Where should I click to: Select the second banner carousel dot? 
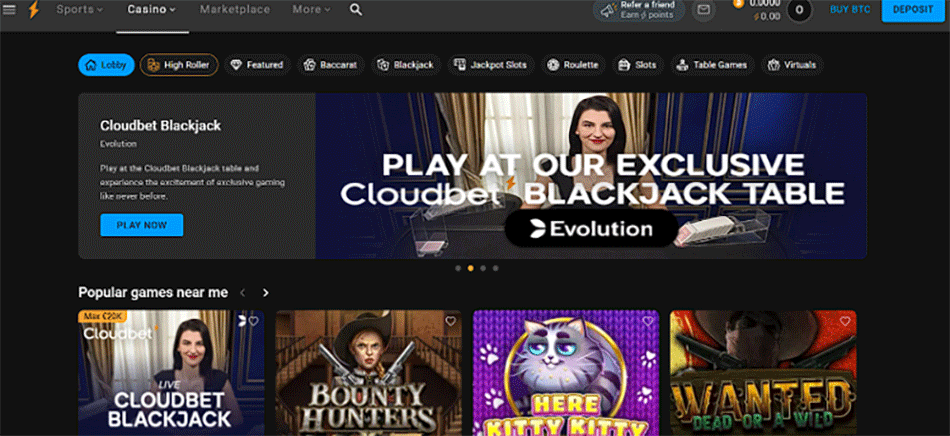point(470,268)
